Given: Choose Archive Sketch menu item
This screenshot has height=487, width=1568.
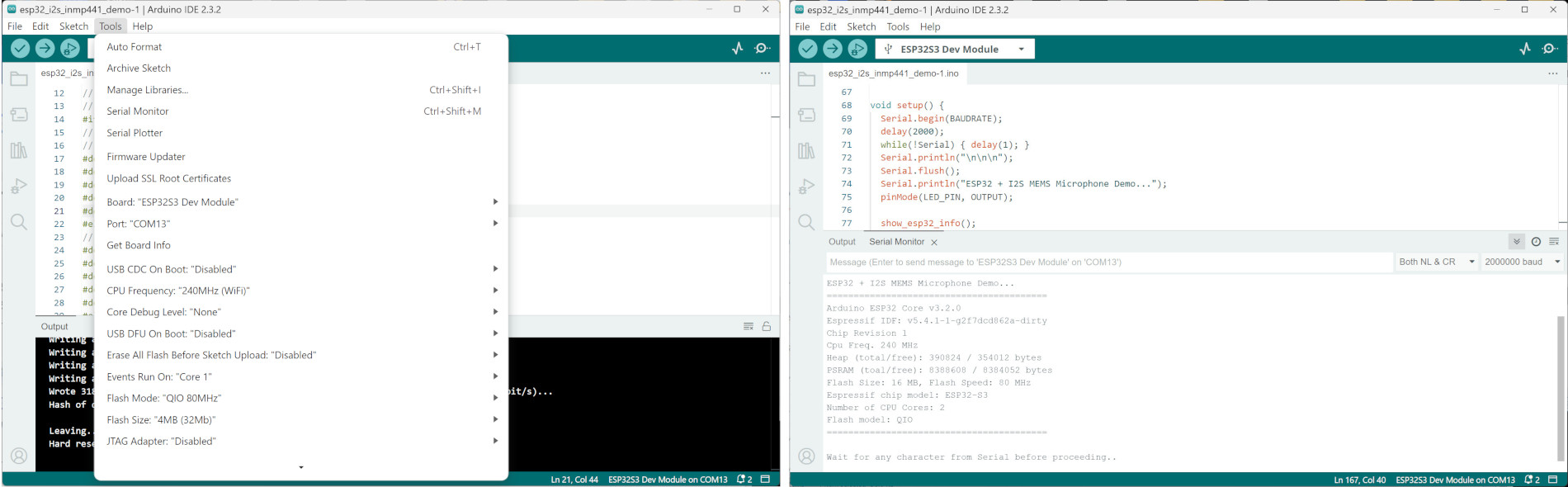Looking at the screenshot, I should (301, 69).
